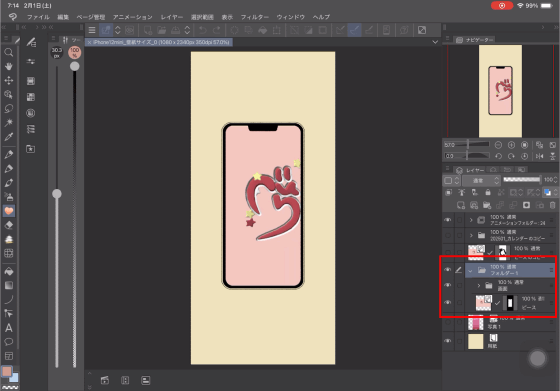Hide the 画面 folder layer

[448, 285]
